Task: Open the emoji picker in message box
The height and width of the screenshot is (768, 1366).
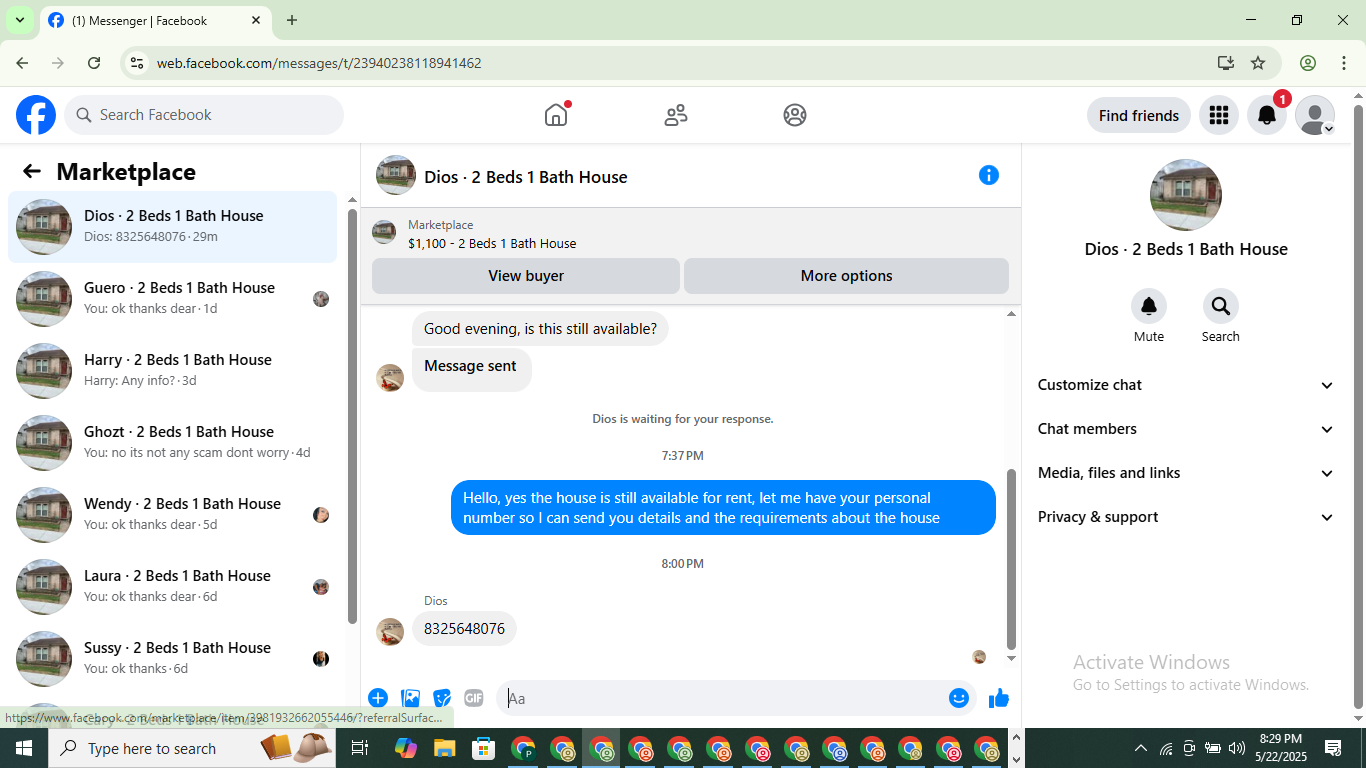Action: click(x=959, y=698)
